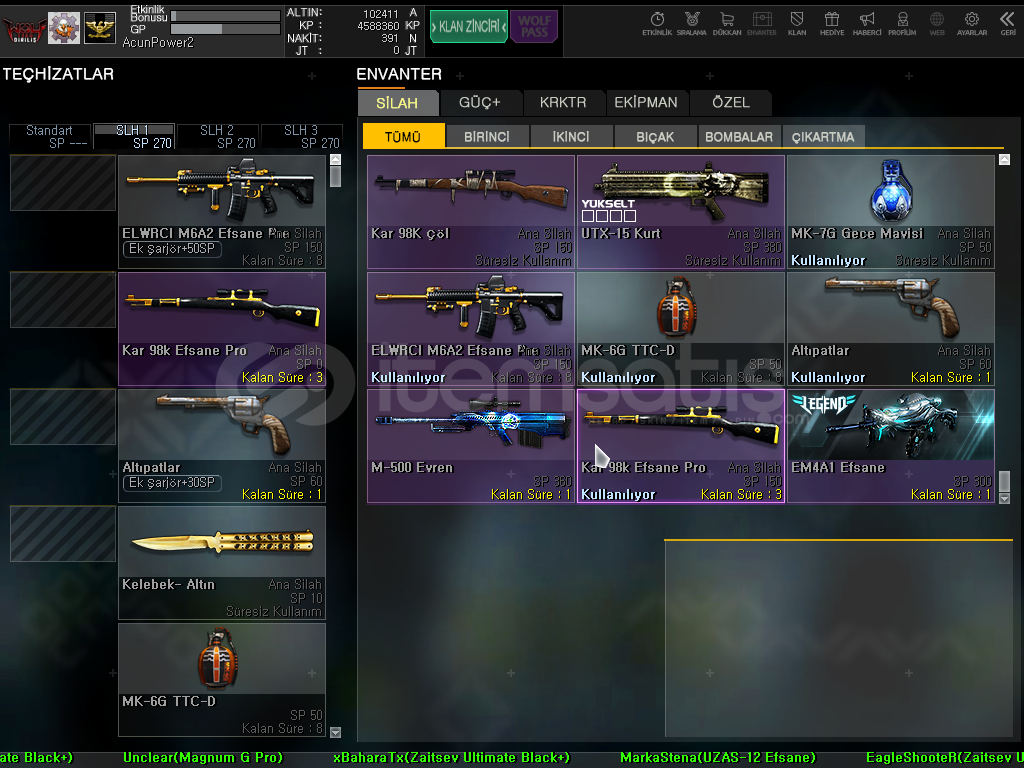Switch to the EKİPMAN tab

pyautogui.click(x=646, y=102)
